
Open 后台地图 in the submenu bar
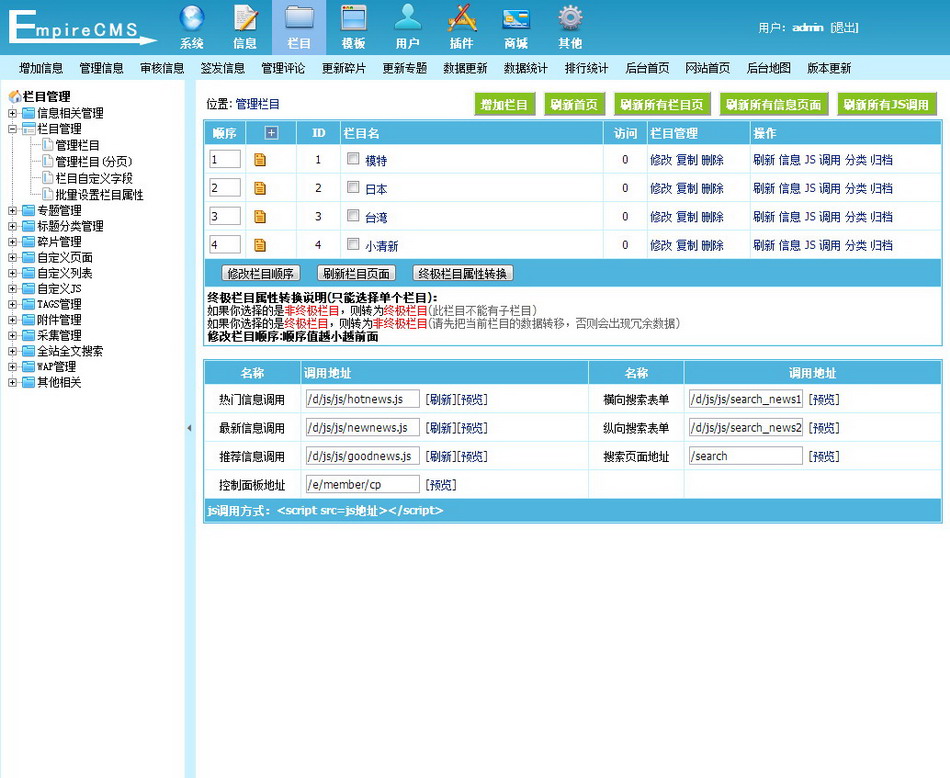coord(769,68)
